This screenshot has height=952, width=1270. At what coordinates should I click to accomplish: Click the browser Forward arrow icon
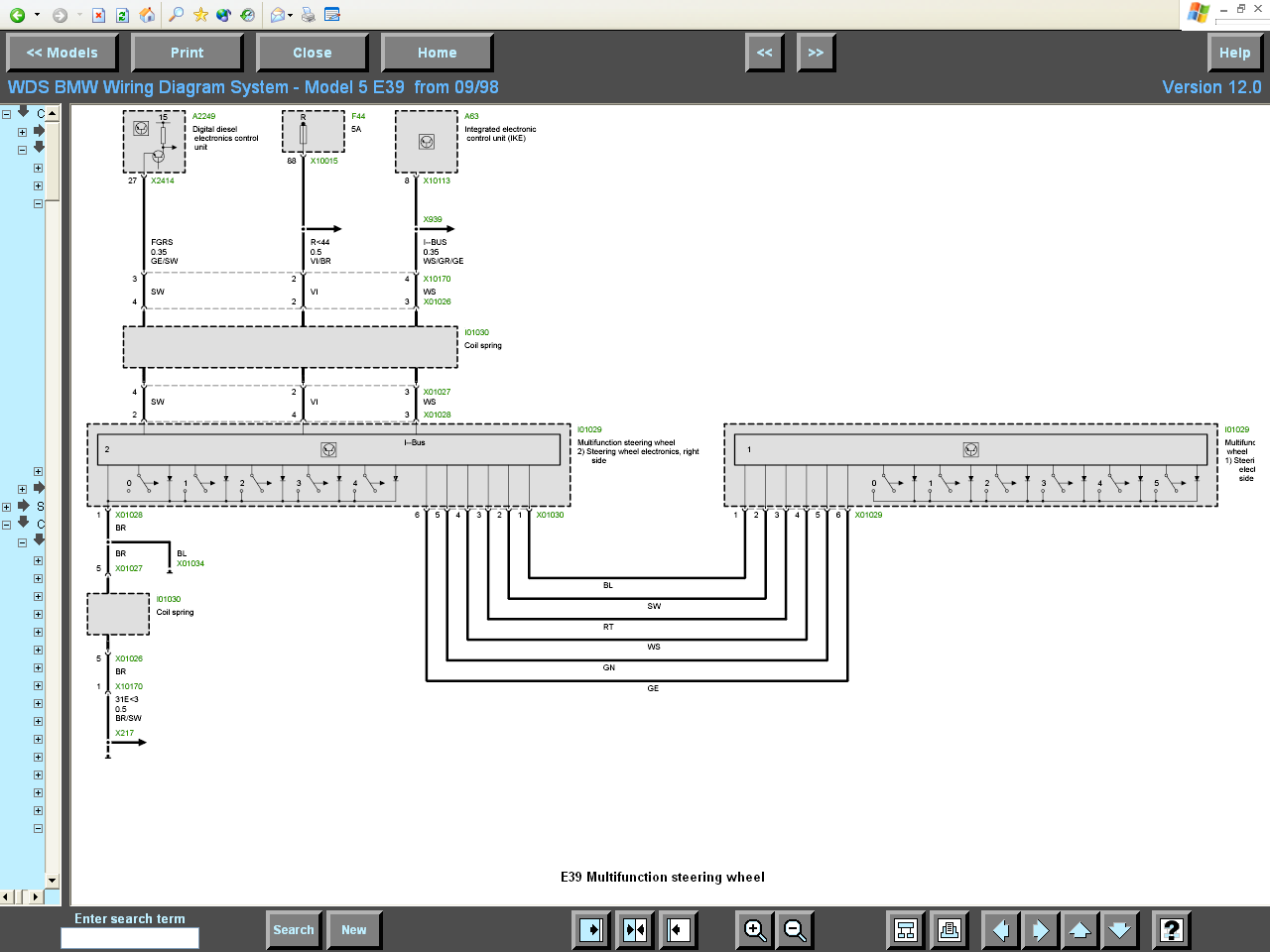click(60, 15)
